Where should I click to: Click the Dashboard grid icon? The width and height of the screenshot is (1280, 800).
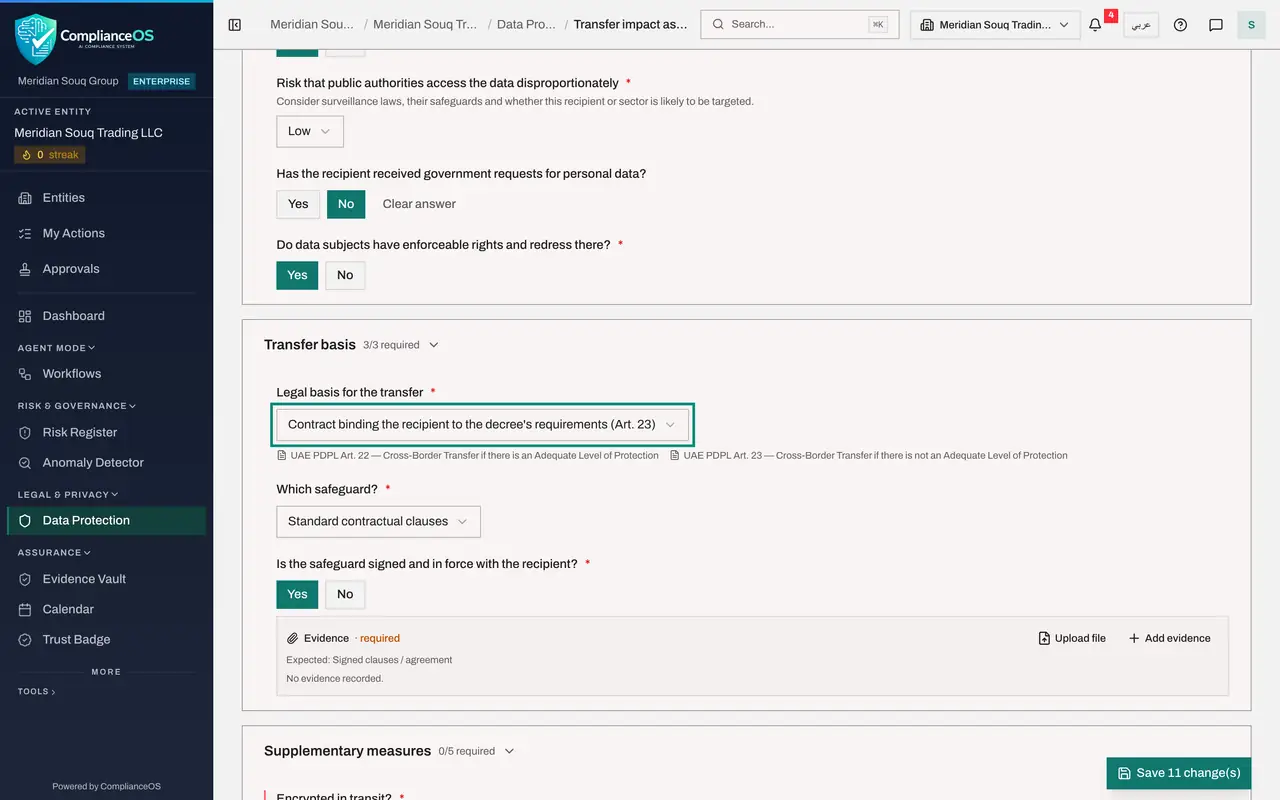click(x=25, y=316)
